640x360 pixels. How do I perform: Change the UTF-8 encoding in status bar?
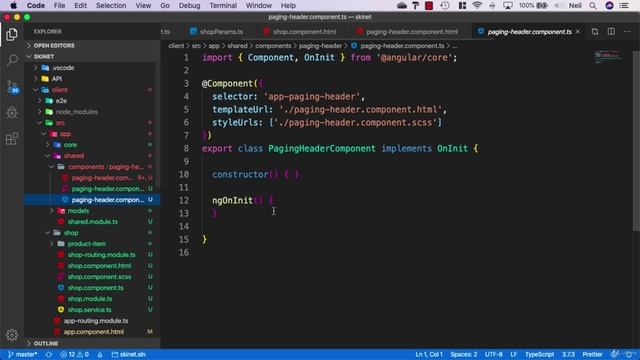coord(493,354)
